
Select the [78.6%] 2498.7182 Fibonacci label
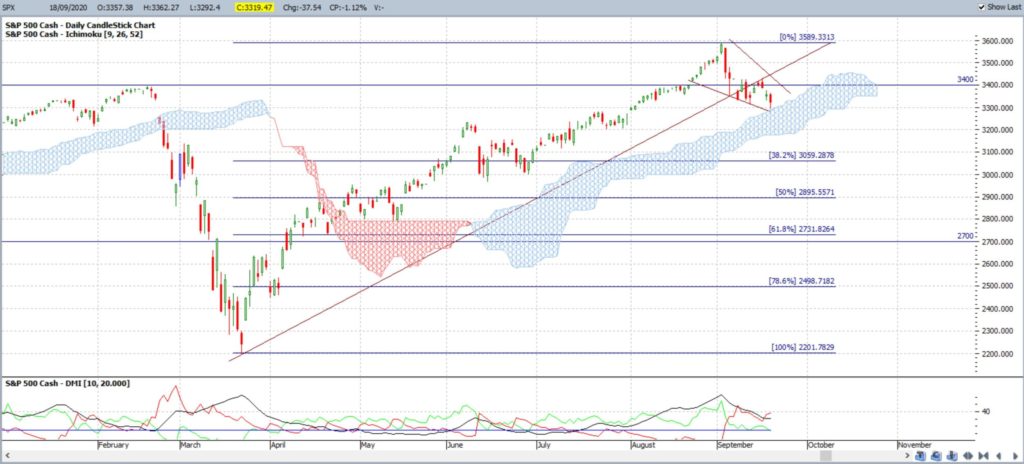tap(801, 281)
